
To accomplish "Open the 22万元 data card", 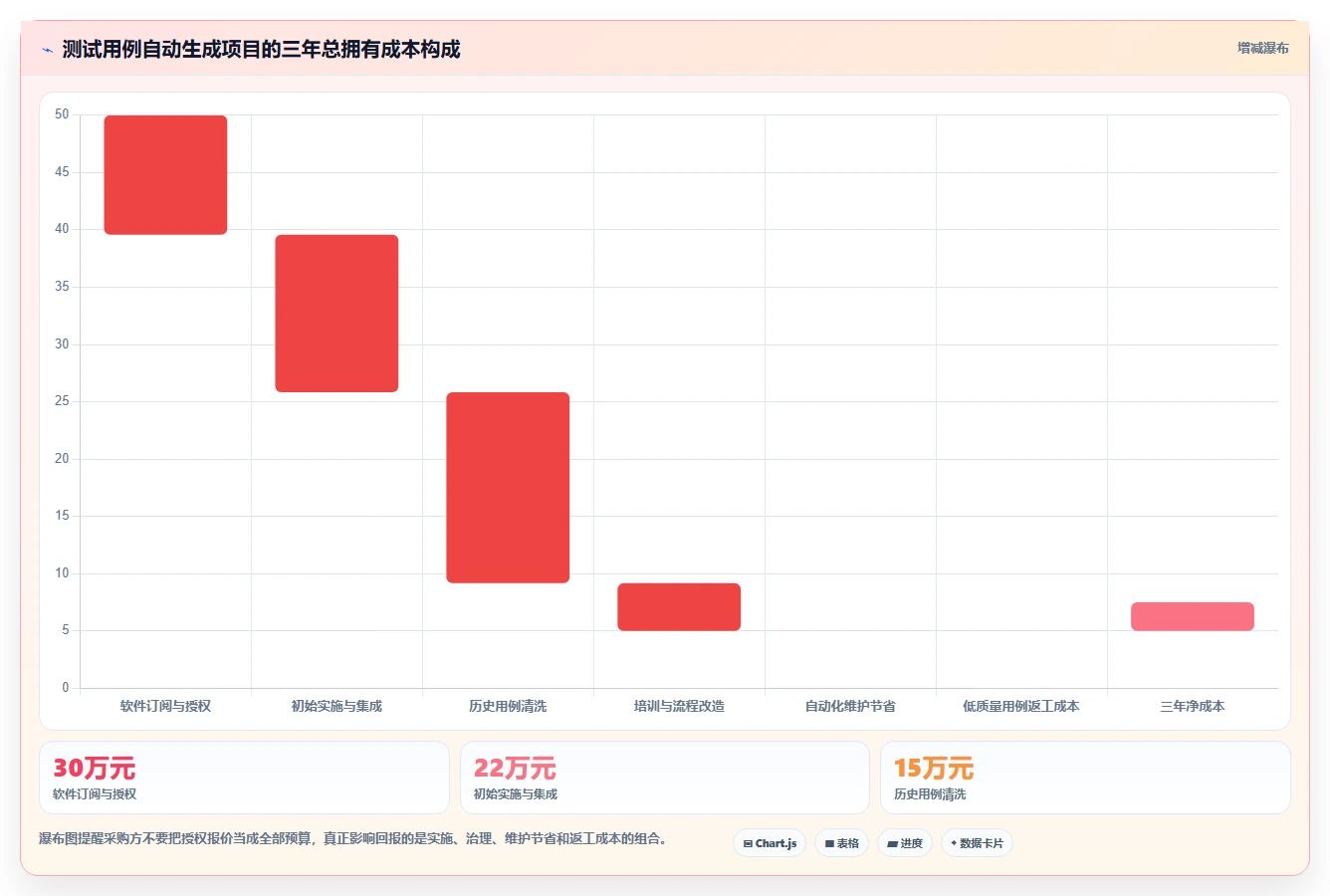I will pos(665,778).
